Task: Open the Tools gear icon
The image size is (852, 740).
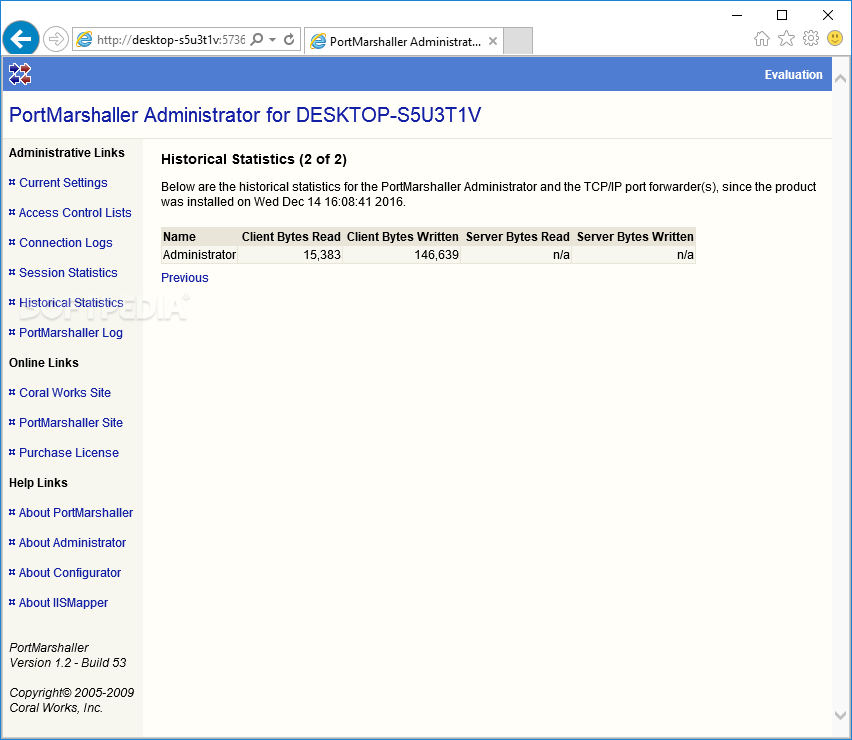Action: point(811,38)
